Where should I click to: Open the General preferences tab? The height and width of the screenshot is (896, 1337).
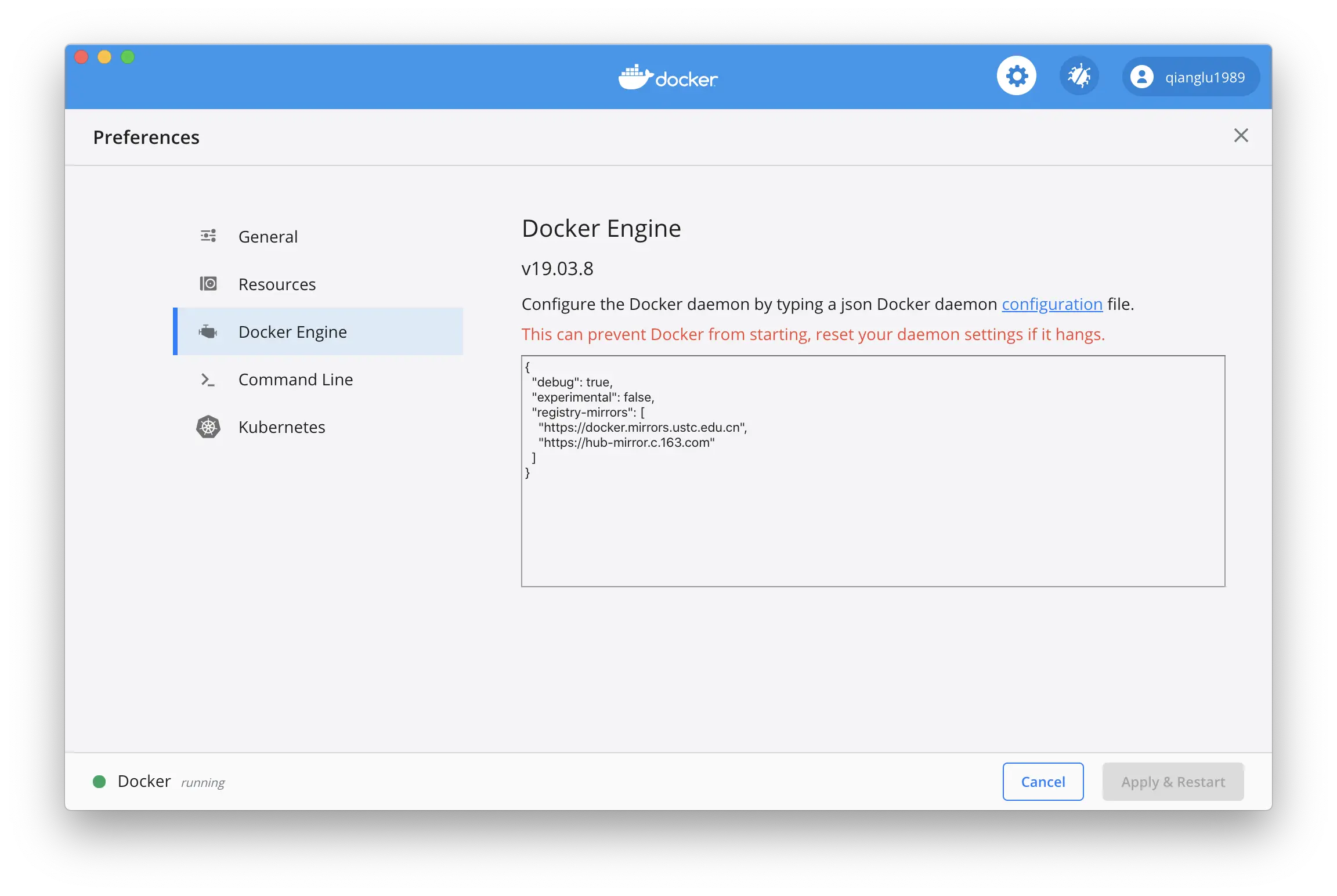pyautogui.click(x=268, y=237)
